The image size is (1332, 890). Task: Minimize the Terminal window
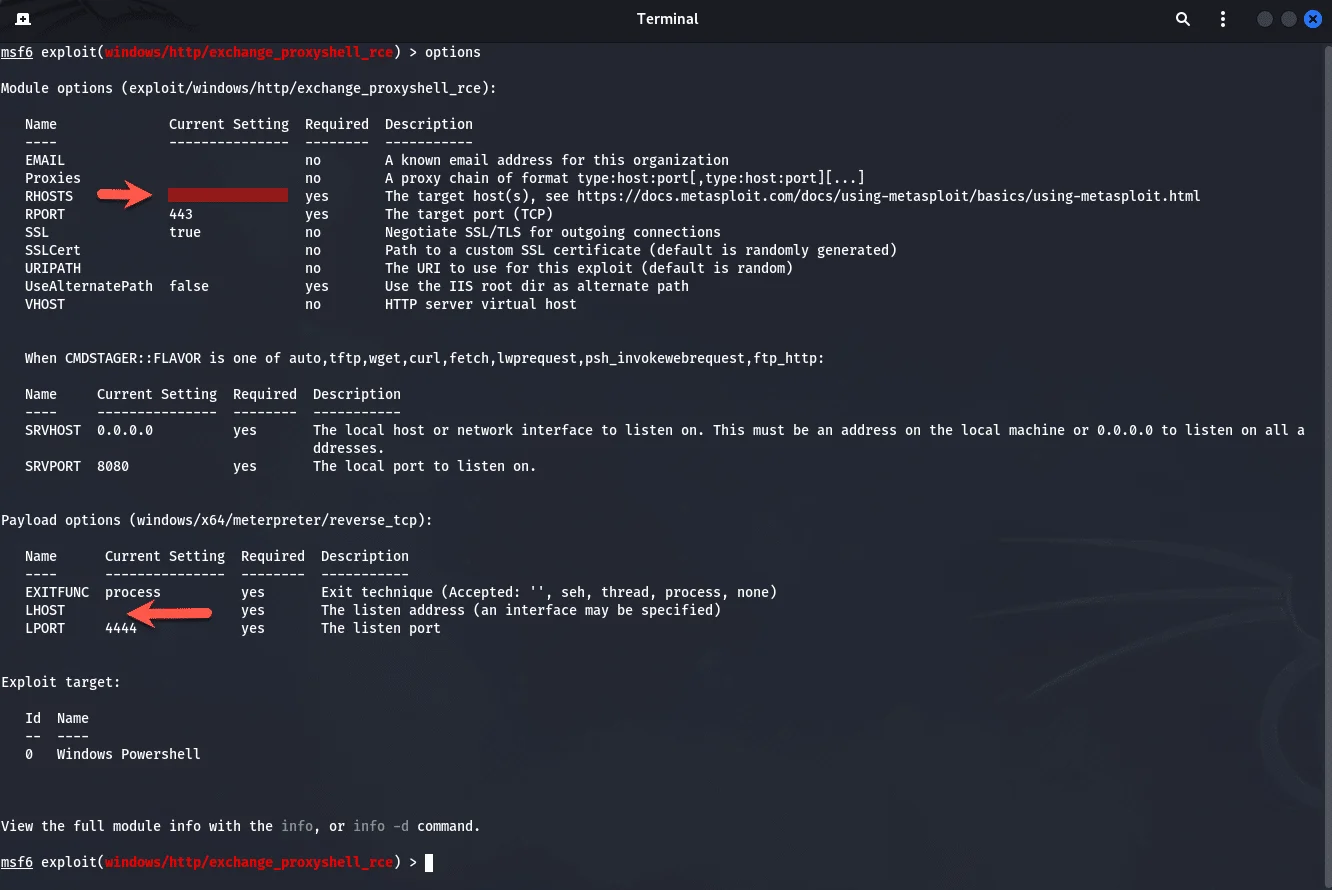coord(1265,19)
